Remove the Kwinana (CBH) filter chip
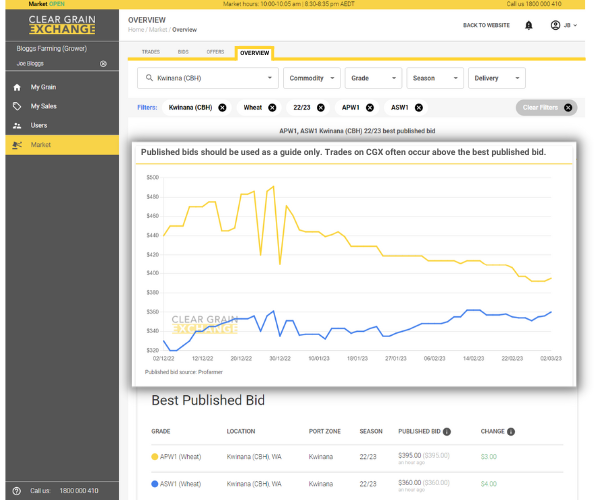600x500 pixels. tap(222, 107)
